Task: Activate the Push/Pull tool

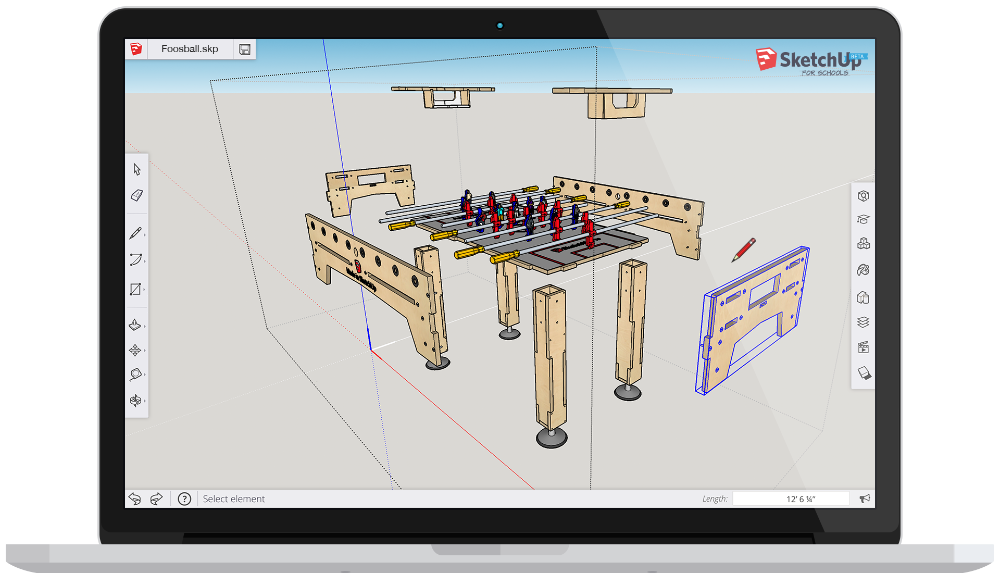Action: [135, 325]
